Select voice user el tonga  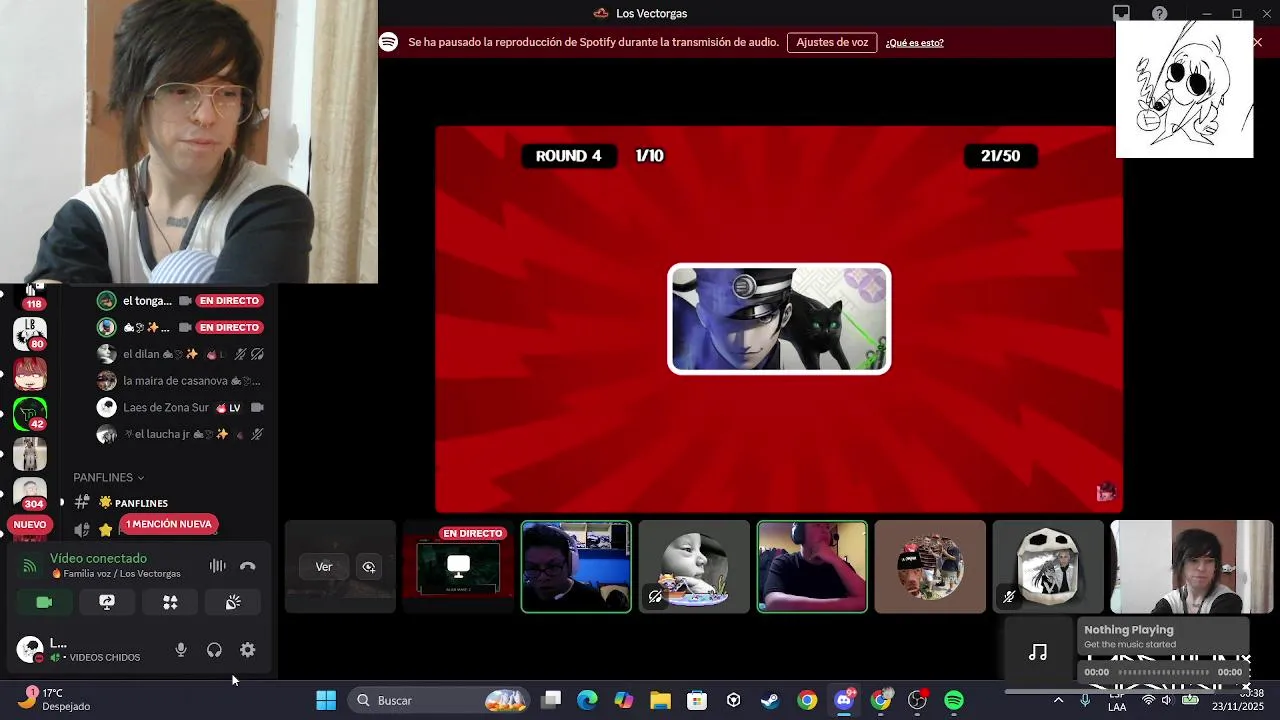146,301
